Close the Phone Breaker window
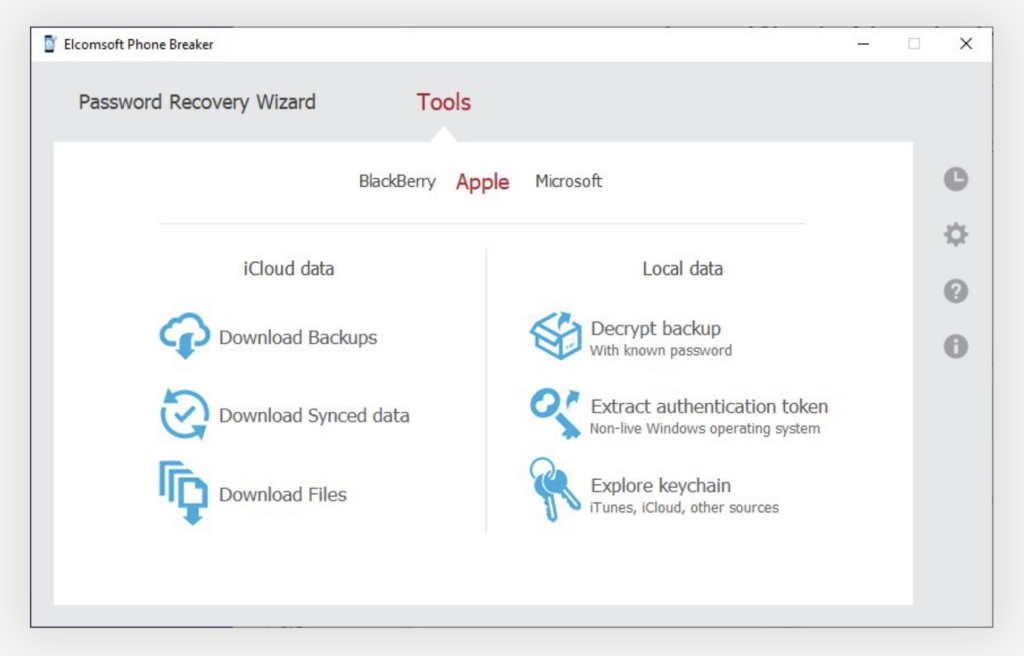Screen dimensions: 1024x656 pyautogui.click(x=966, y=44)
